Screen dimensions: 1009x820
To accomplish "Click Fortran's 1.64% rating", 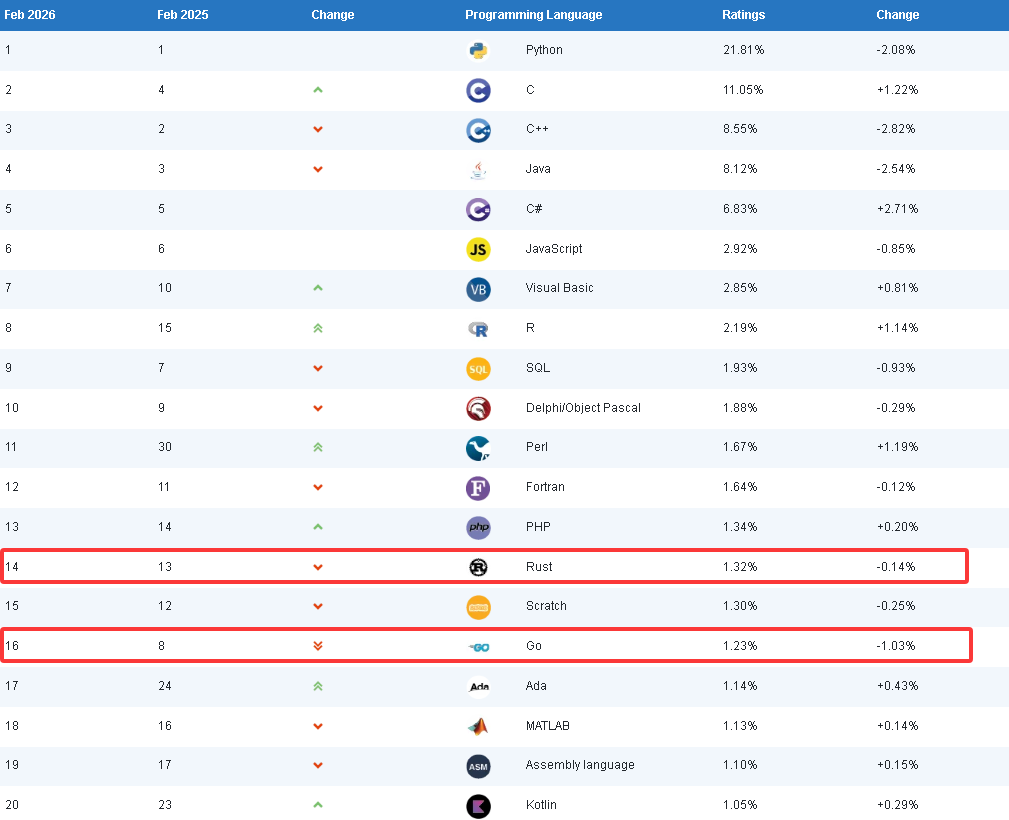I will [740, 487].
